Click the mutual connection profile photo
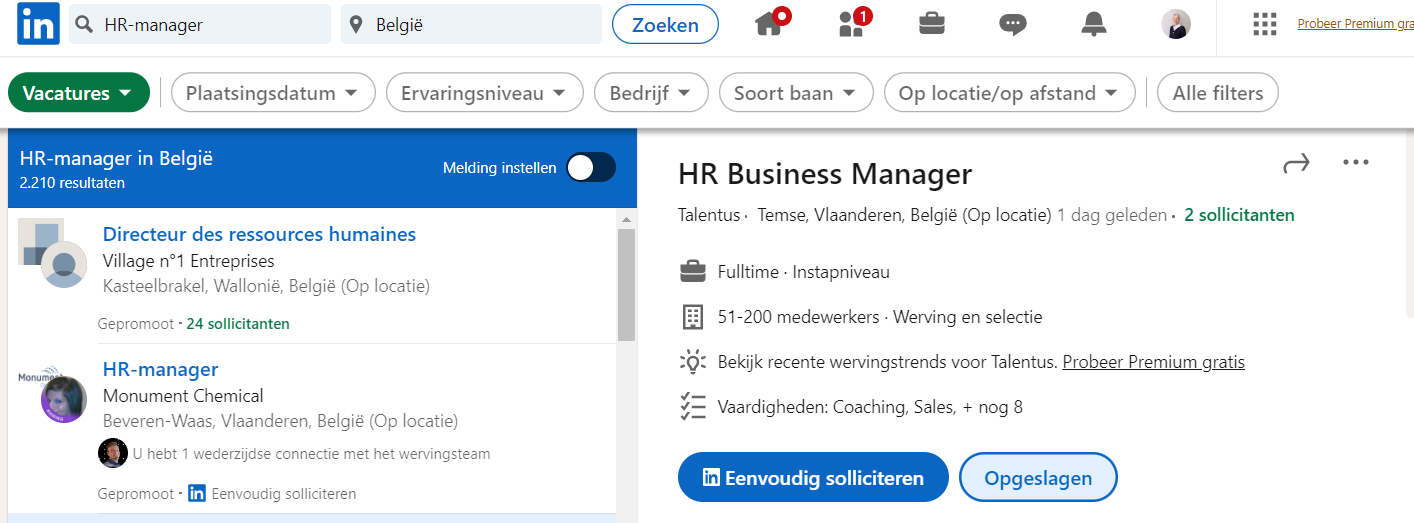The image size is (1414, 523). 113,453
